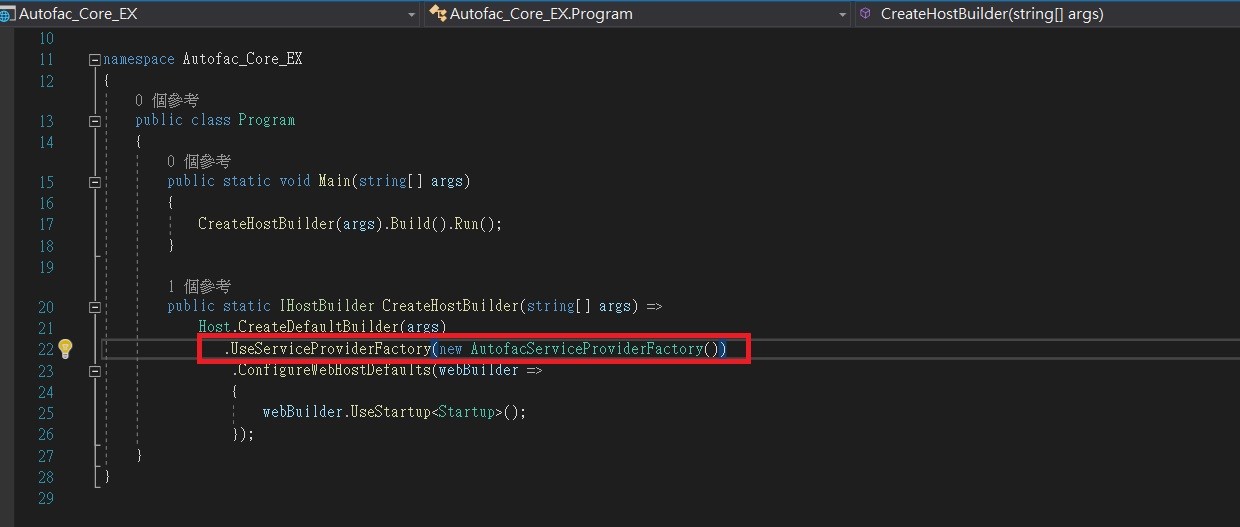Click 'webBuilder' parameter in line 23
1240x527 pixels.
479,370
